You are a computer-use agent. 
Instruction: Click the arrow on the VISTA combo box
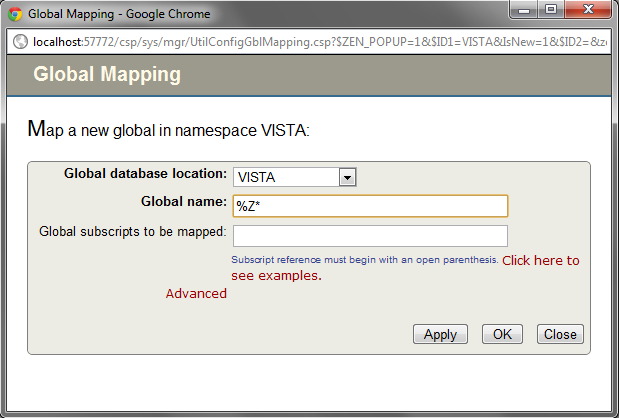pos(347,177)
